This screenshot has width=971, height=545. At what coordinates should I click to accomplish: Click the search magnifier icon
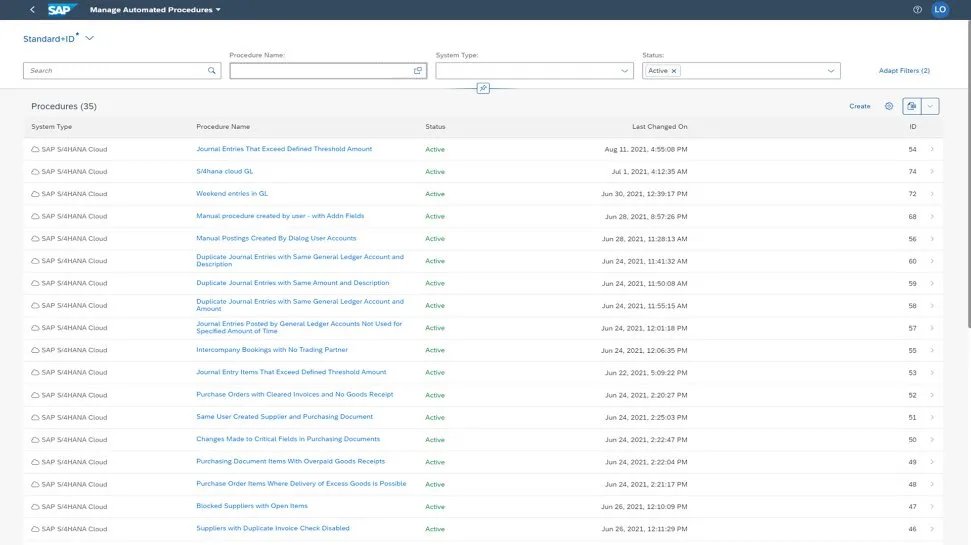pyautogui.click(x=212, y=71)
